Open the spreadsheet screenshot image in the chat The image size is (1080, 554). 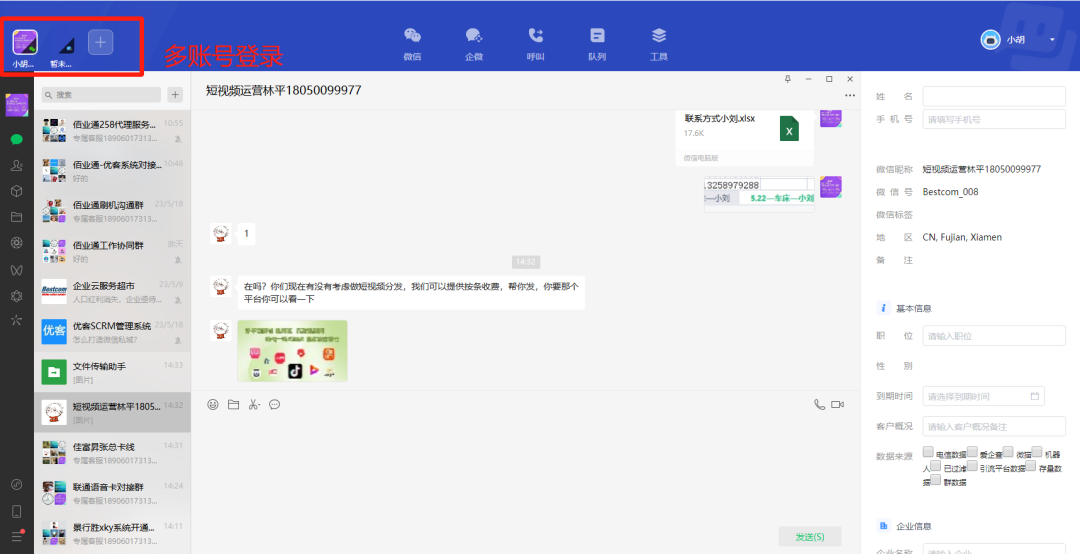759,194
